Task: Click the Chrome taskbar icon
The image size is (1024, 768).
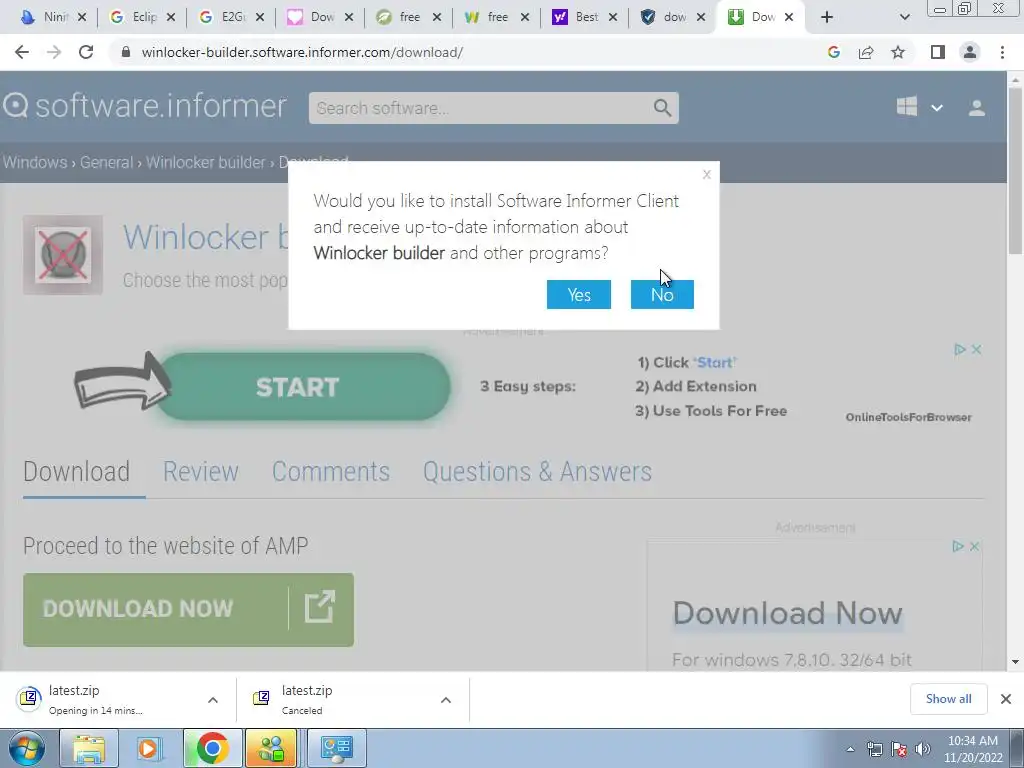Action: coord(212,748)
